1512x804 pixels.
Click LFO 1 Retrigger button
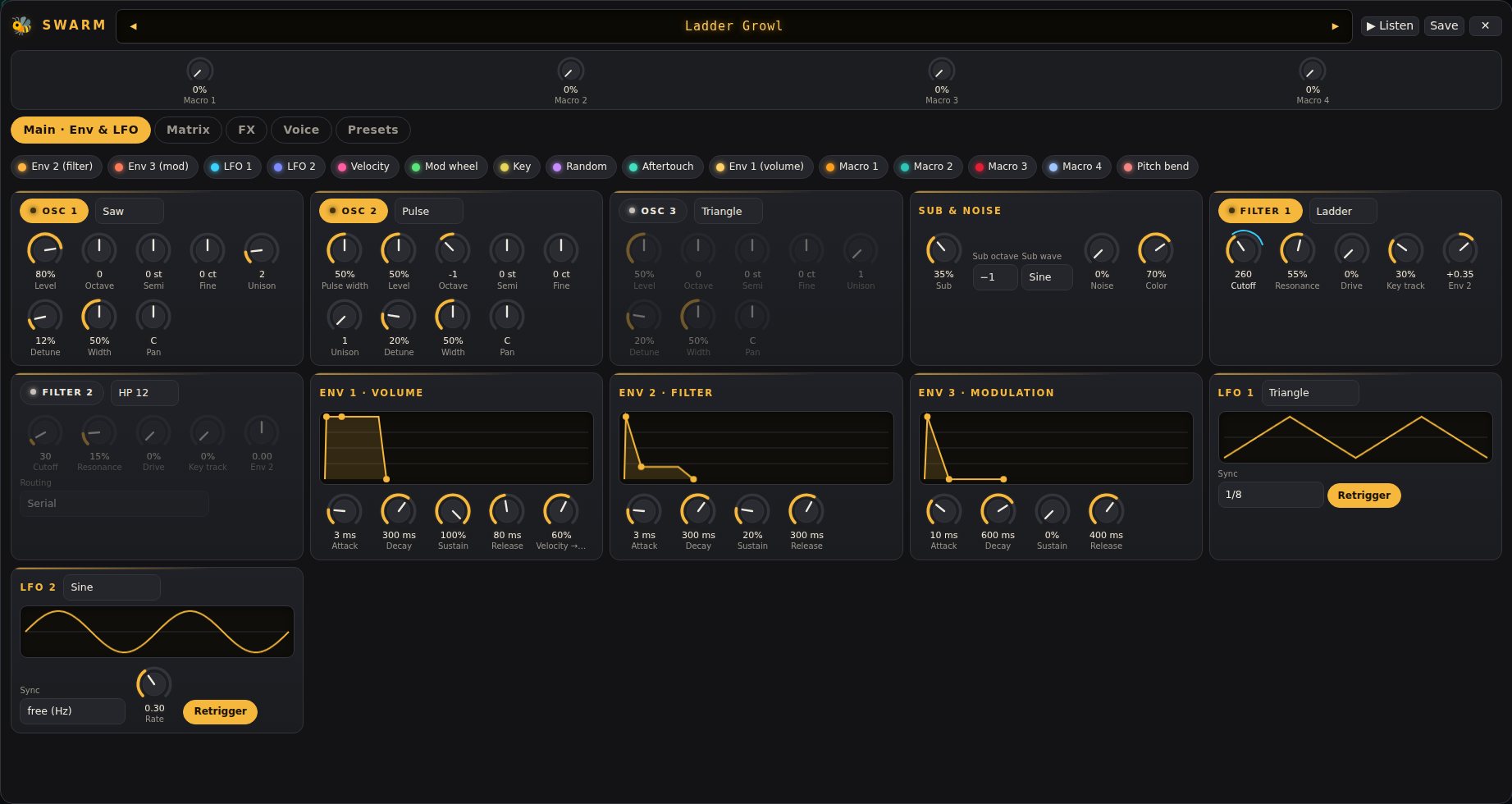[x=1364, y=496]
